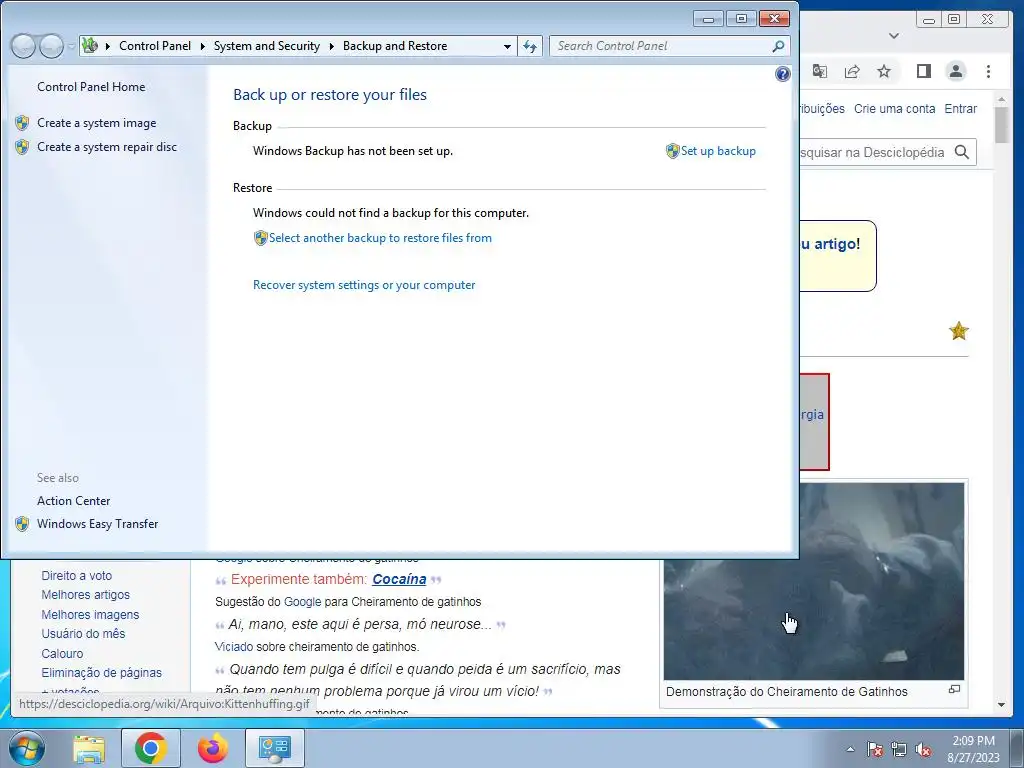Click muted volume tray icon

923,750
